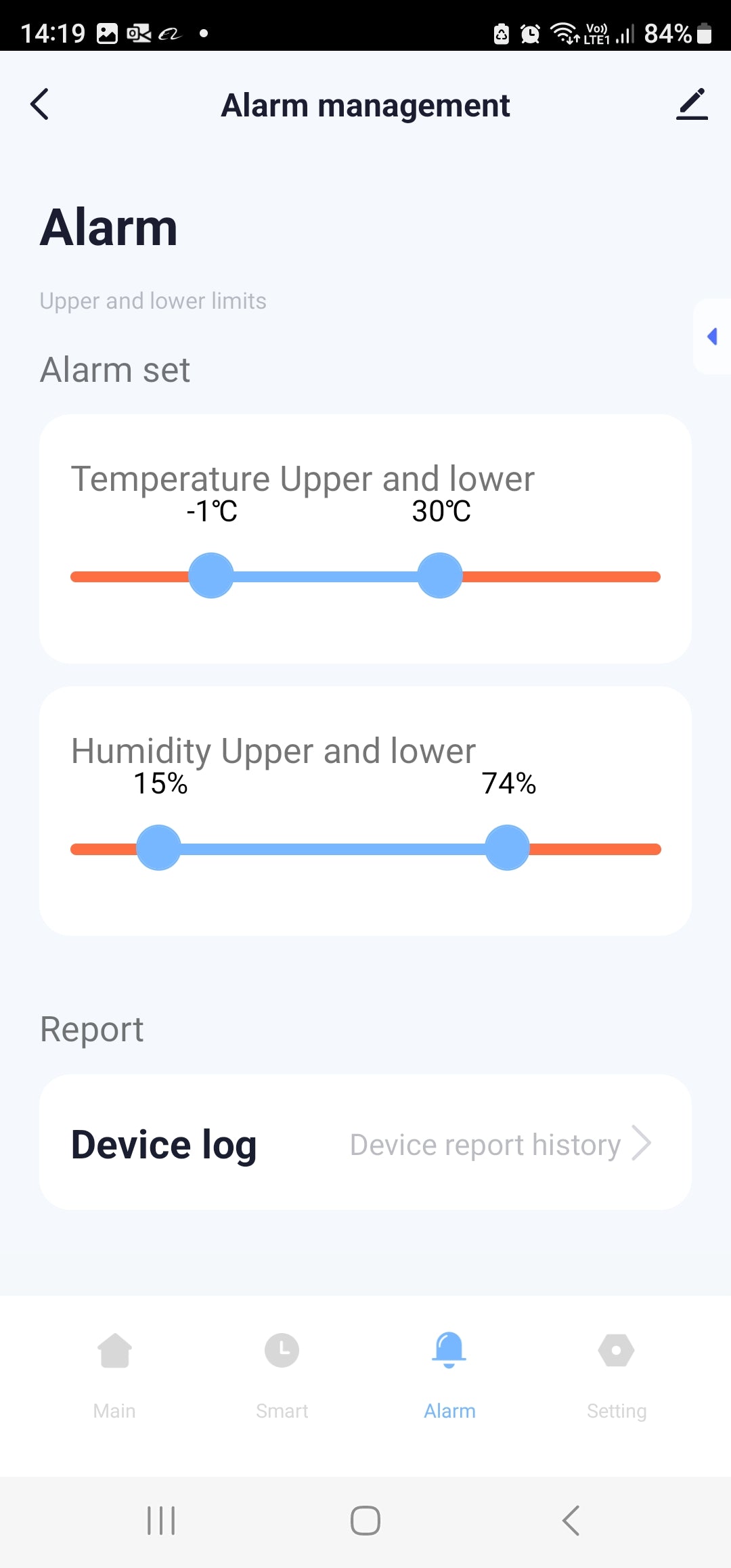Tap the back arrow in the header
This screenshot has height=1568, width=731.
[40, 104]
